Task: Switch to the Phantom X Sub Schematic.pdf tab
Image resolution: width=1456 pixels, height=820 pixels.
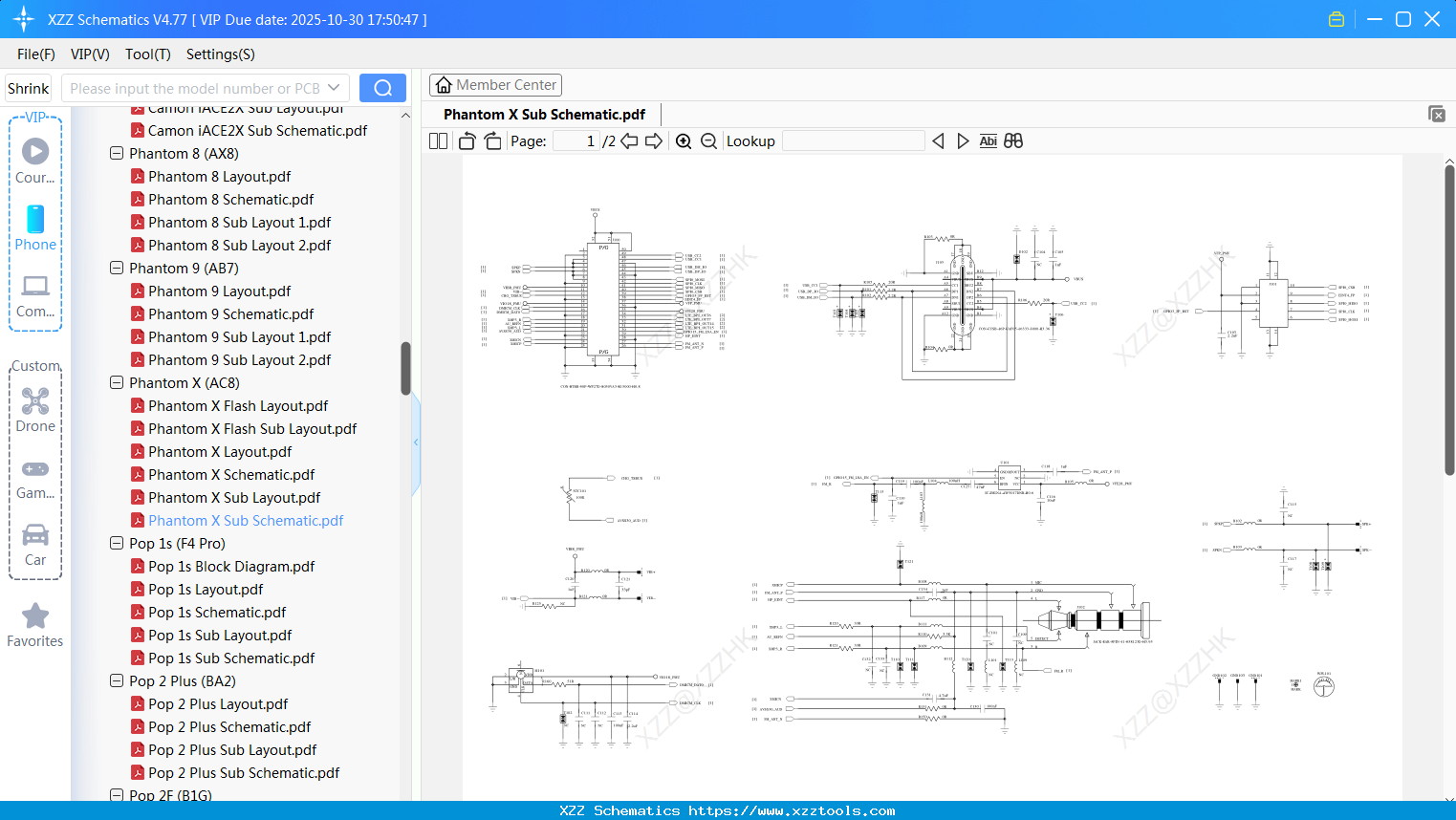Action: [x=544, y=114]
